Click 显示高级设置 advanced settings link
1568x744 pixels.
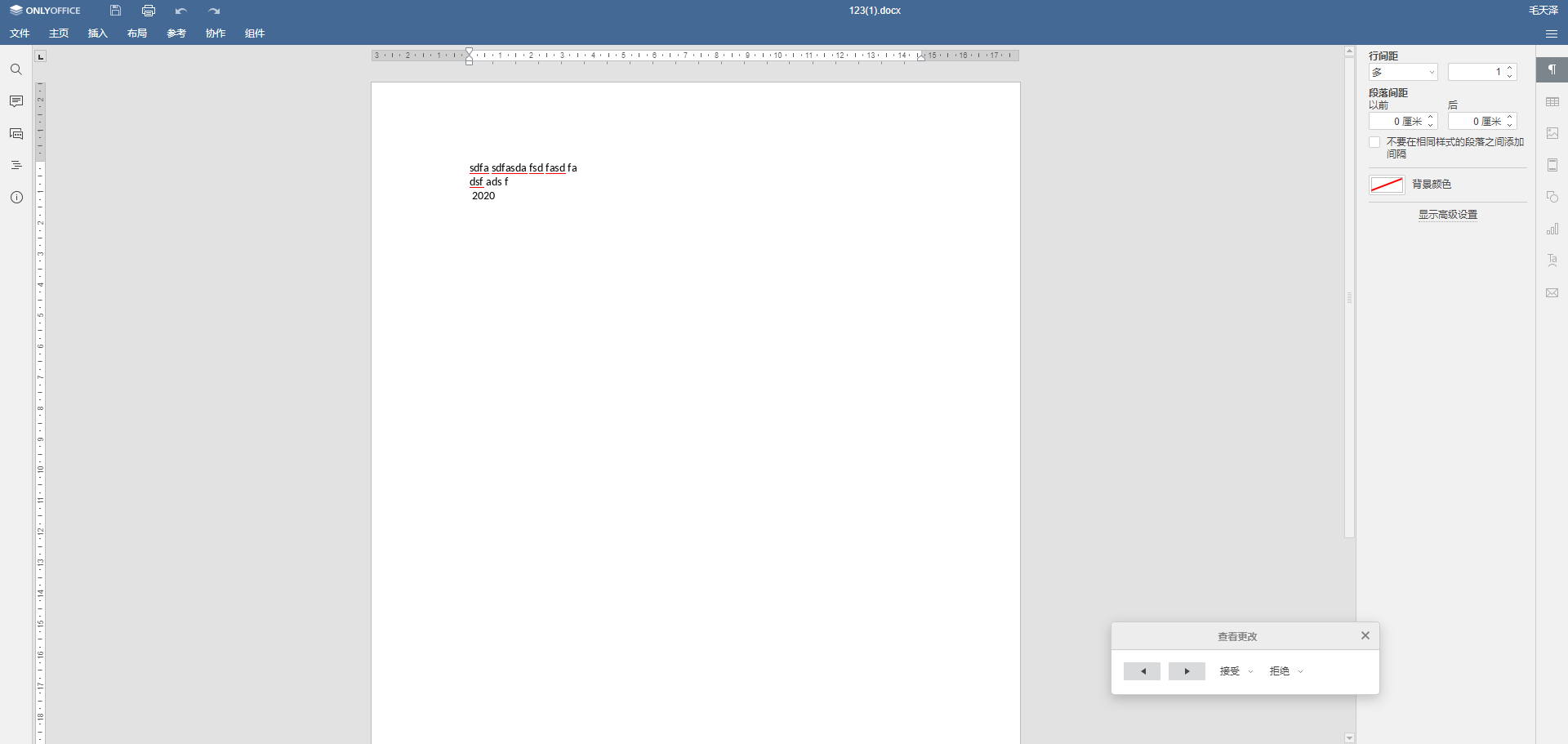[1447, 215]
